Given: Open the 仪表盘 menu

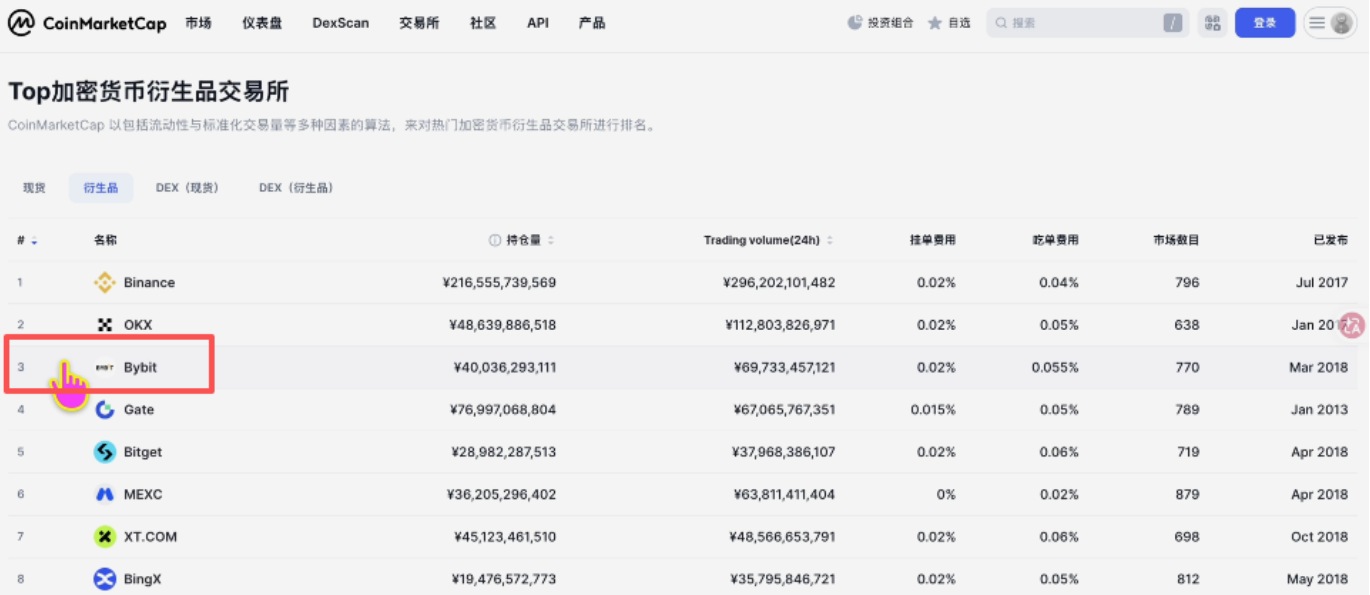Looking at the screenshot, I should (262, 23).
